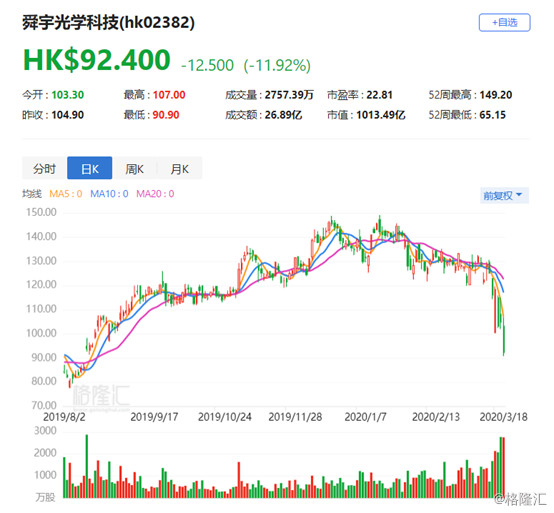The height and width of the screenshot is (513, 554).
Task: Toggle the MA5 moving average legend
Action: (x=66, y=194)
